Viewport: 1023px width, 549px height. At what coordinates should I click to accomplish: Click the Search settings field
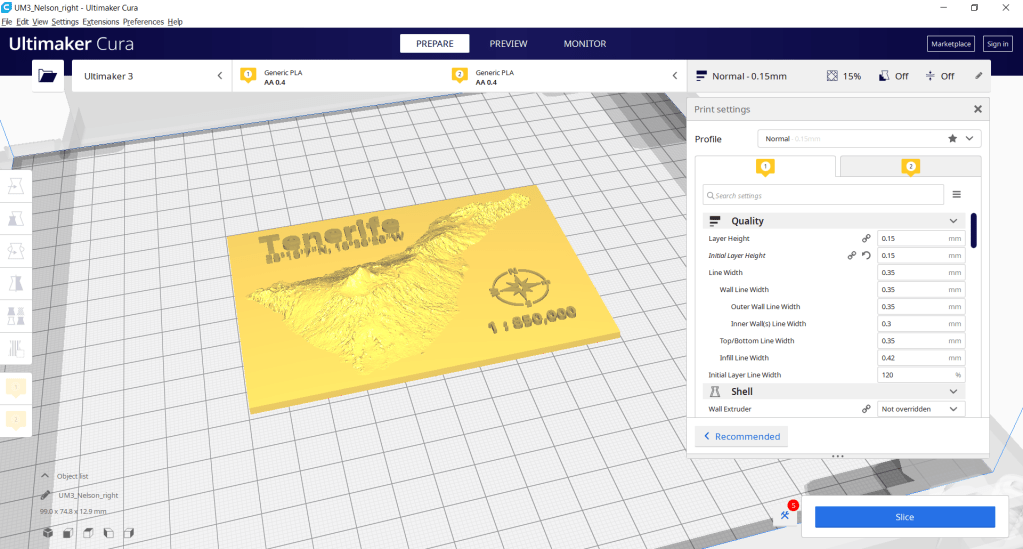823,195
